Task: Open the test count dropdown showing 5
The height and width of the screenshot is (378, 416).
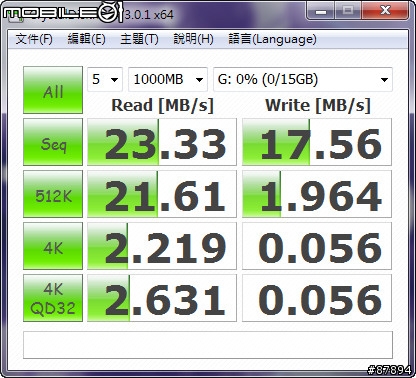Action: pyautogui.click(x=105, y=79)
